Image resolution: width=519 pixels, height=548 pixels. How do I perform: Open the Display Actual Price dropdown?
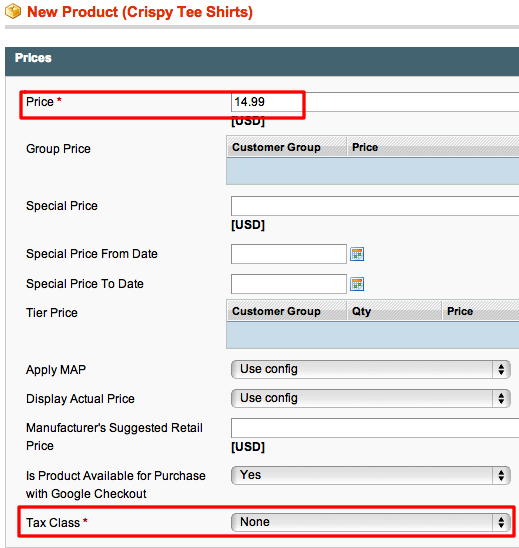click(x=371, y=398)
